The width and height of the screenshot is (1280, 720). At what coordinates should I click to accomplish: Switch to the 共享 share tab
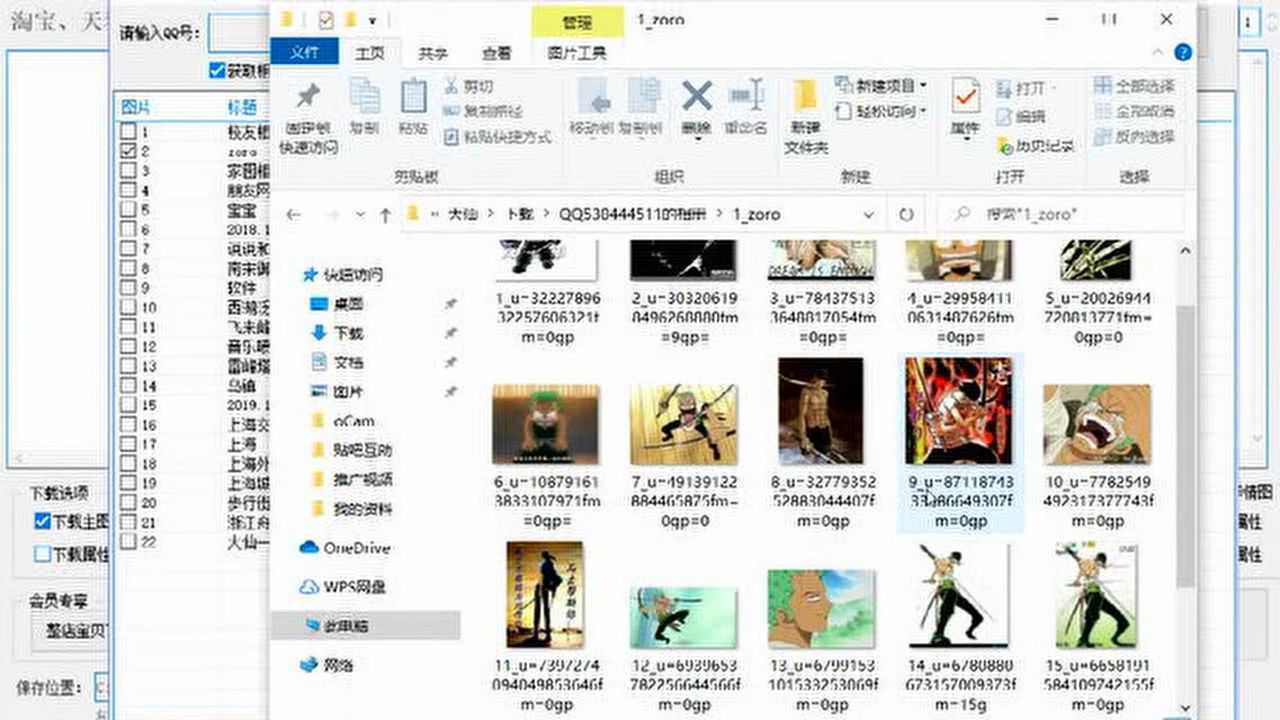pos(433,53)
